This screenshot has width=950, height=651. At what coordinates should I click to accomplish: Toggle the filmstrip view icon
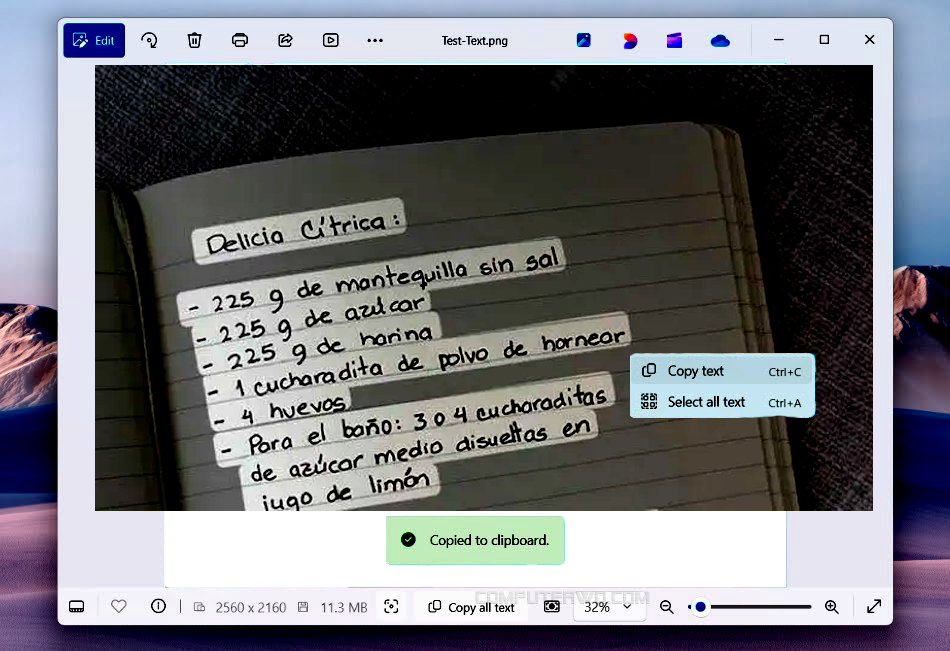[x=77, y=607]
